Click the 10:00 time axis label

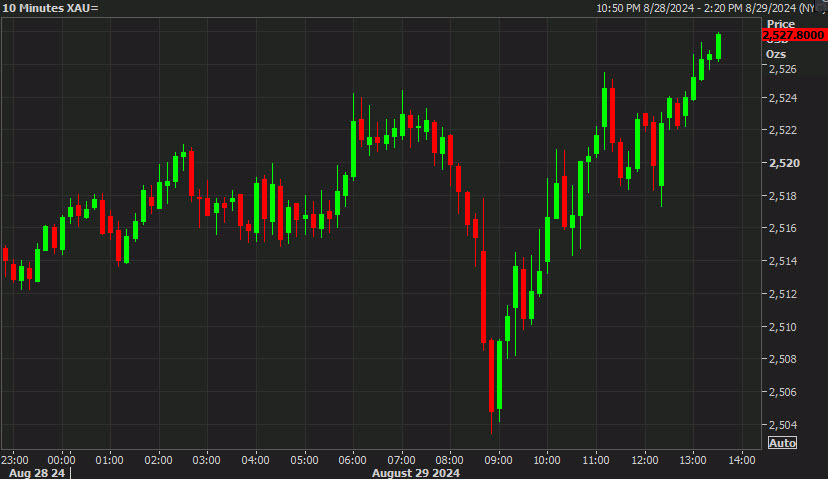click(547, 460)
